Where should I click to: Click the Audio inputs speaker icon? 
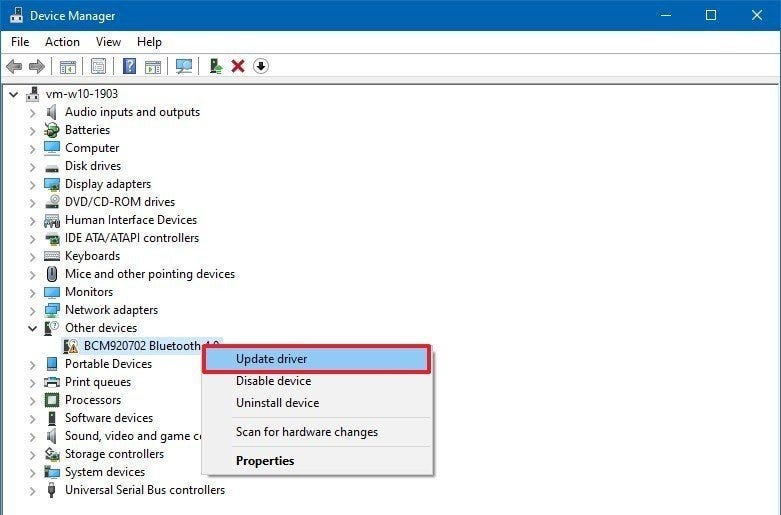pyautogui.click(x=51, y=112)
